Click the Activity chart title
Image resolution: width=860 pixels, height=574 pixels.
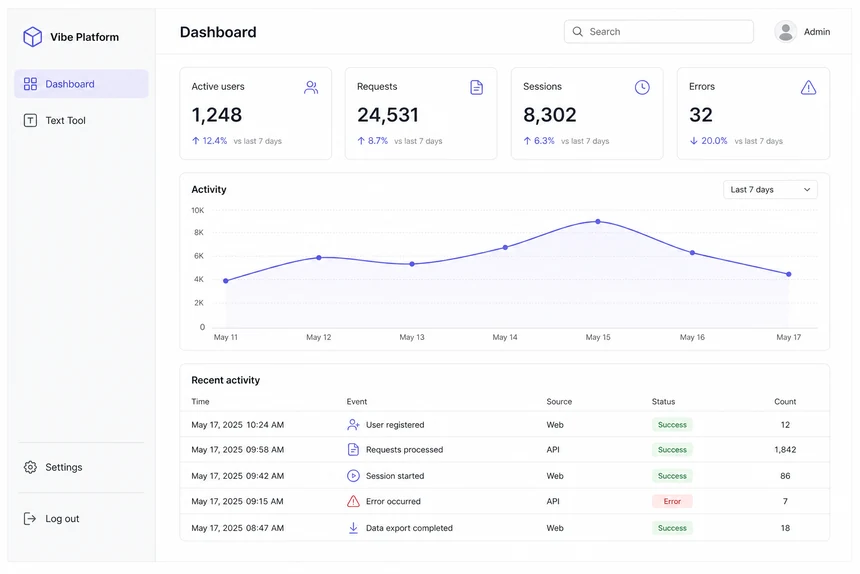[208, 189]
